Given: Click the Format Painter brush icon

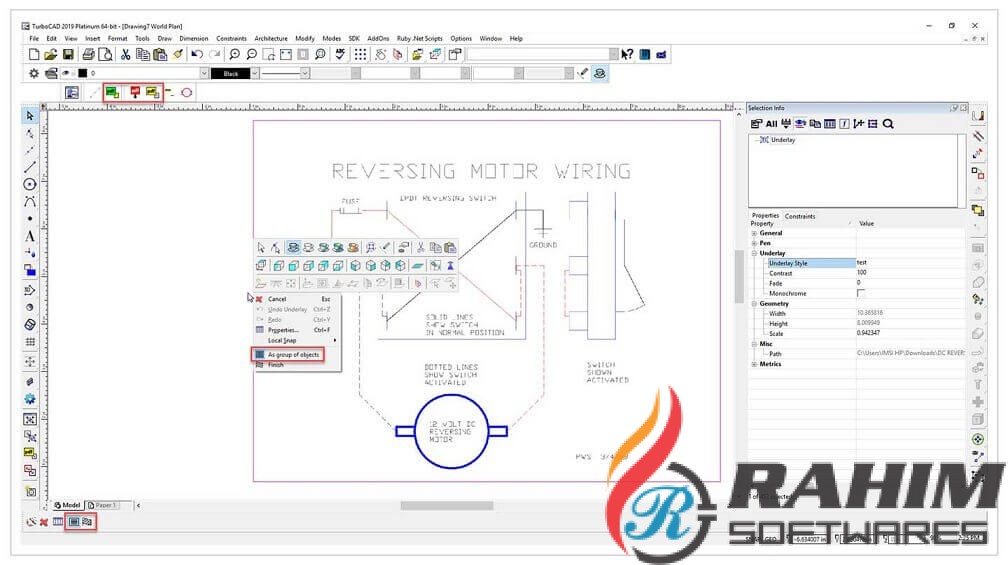Looking at the screenshot, I should 177,55.
